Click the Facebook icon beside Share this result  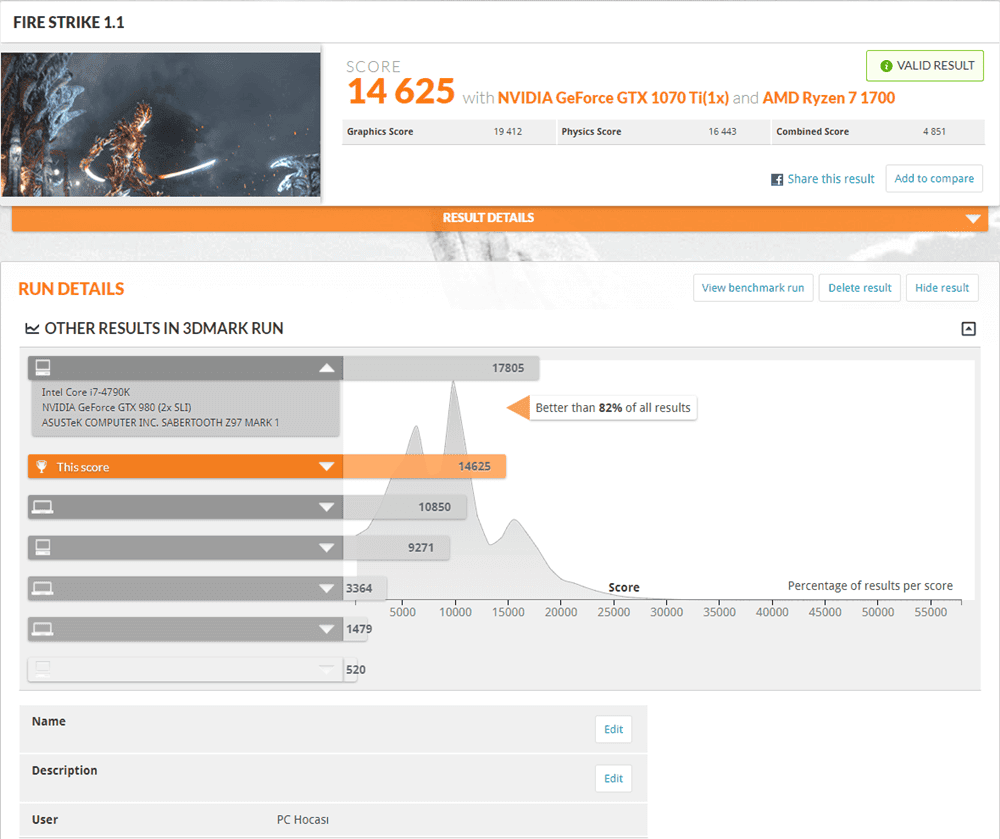pyautogui.click(x=777, y=180)
